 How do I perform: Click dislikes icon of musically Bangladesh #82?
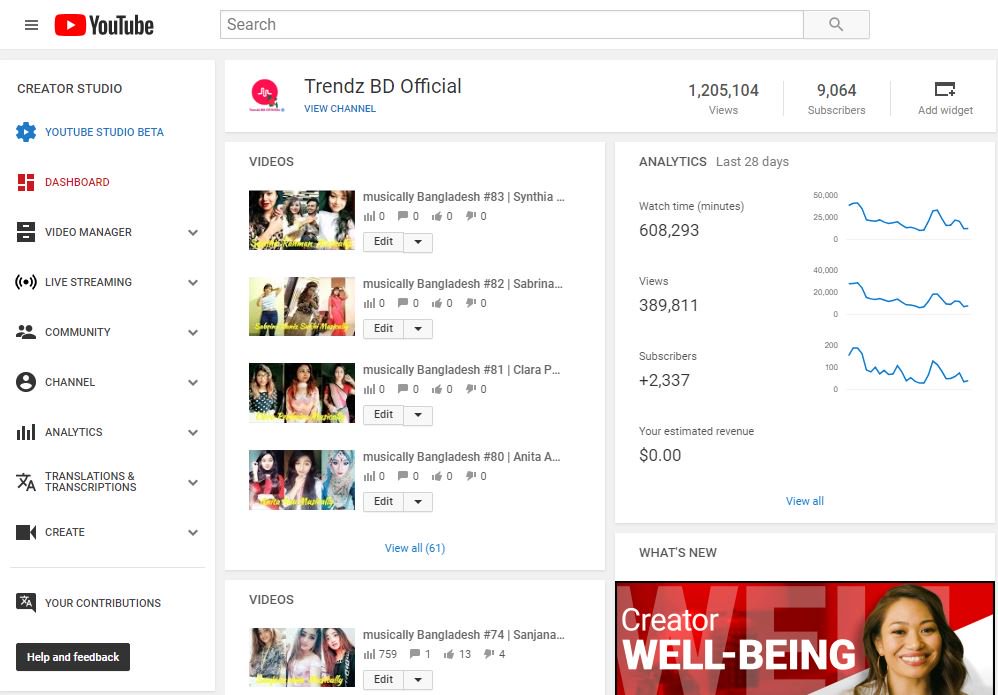coord(471,304)
